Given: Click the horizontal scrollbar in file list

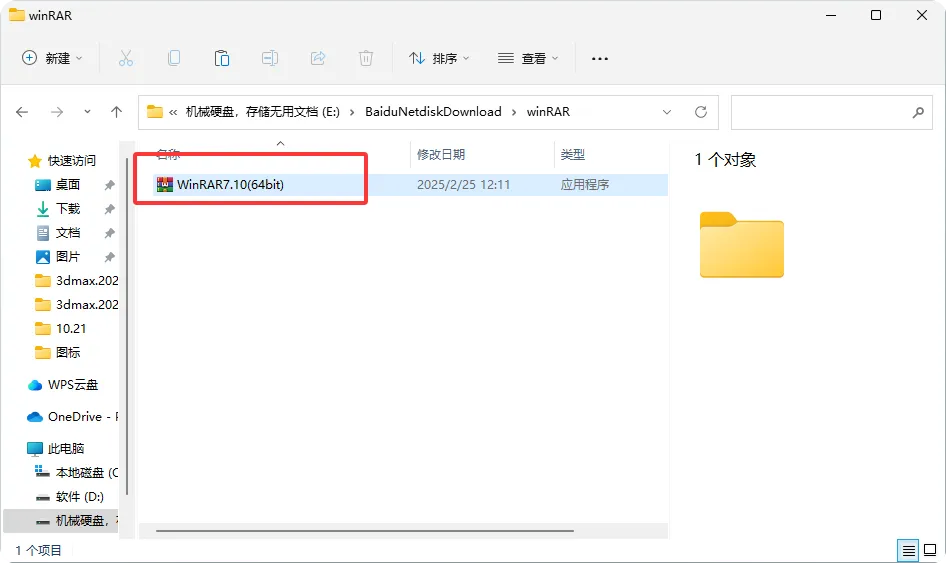Looking at the screenshot, I should [x=365, y=531].
